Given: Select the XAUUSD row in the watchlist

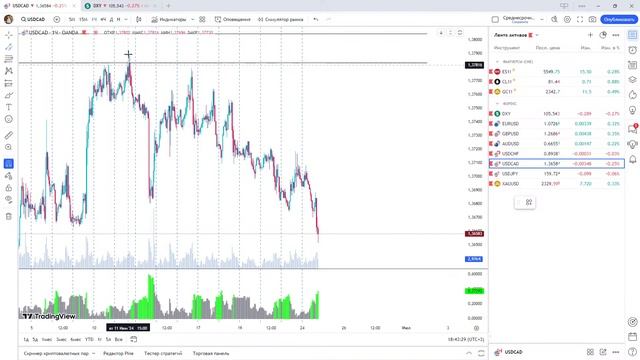Looking at the screenshot, I should tap(557, 184).
